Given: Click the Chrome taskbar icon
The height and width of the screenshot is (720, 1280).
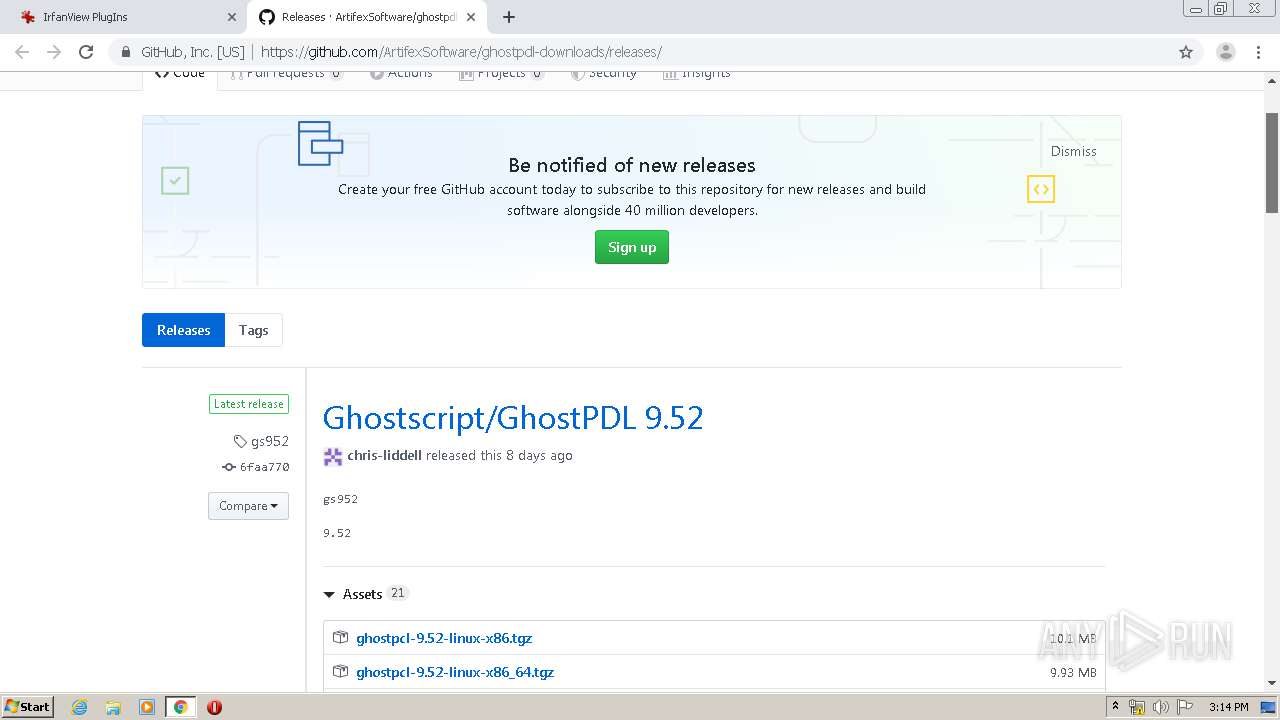Looking at the screenshot, I should click(180, 707).
